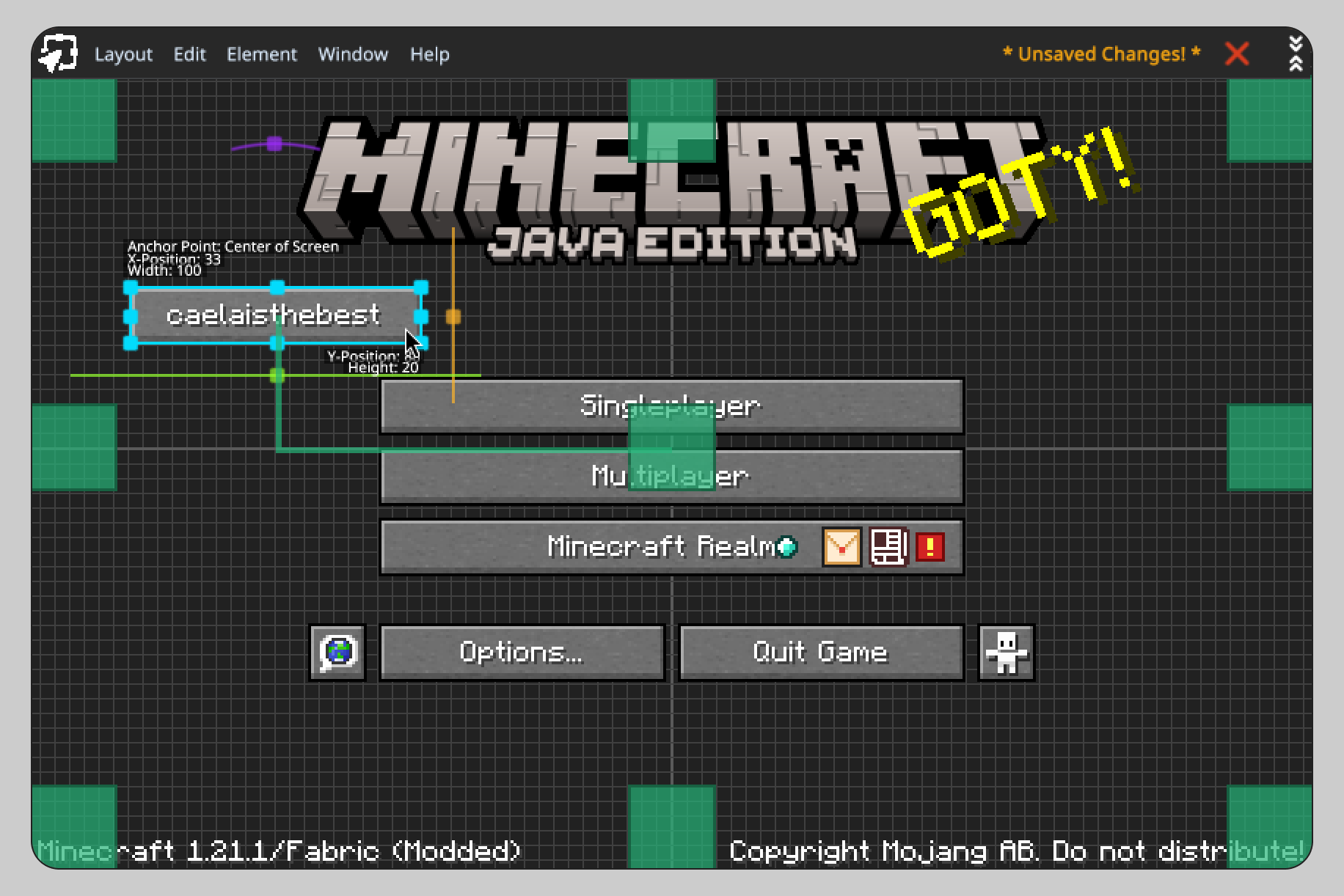
Task: Click the top-center anchor zone over the logo
Action: [x=672, y=120]
